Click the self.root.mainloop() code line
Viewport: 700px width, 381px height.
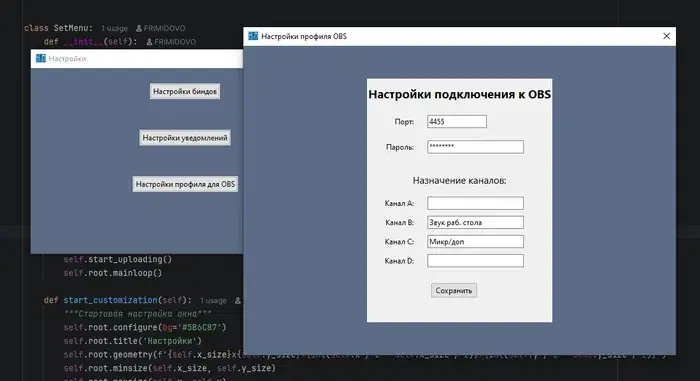coord(112,273)
